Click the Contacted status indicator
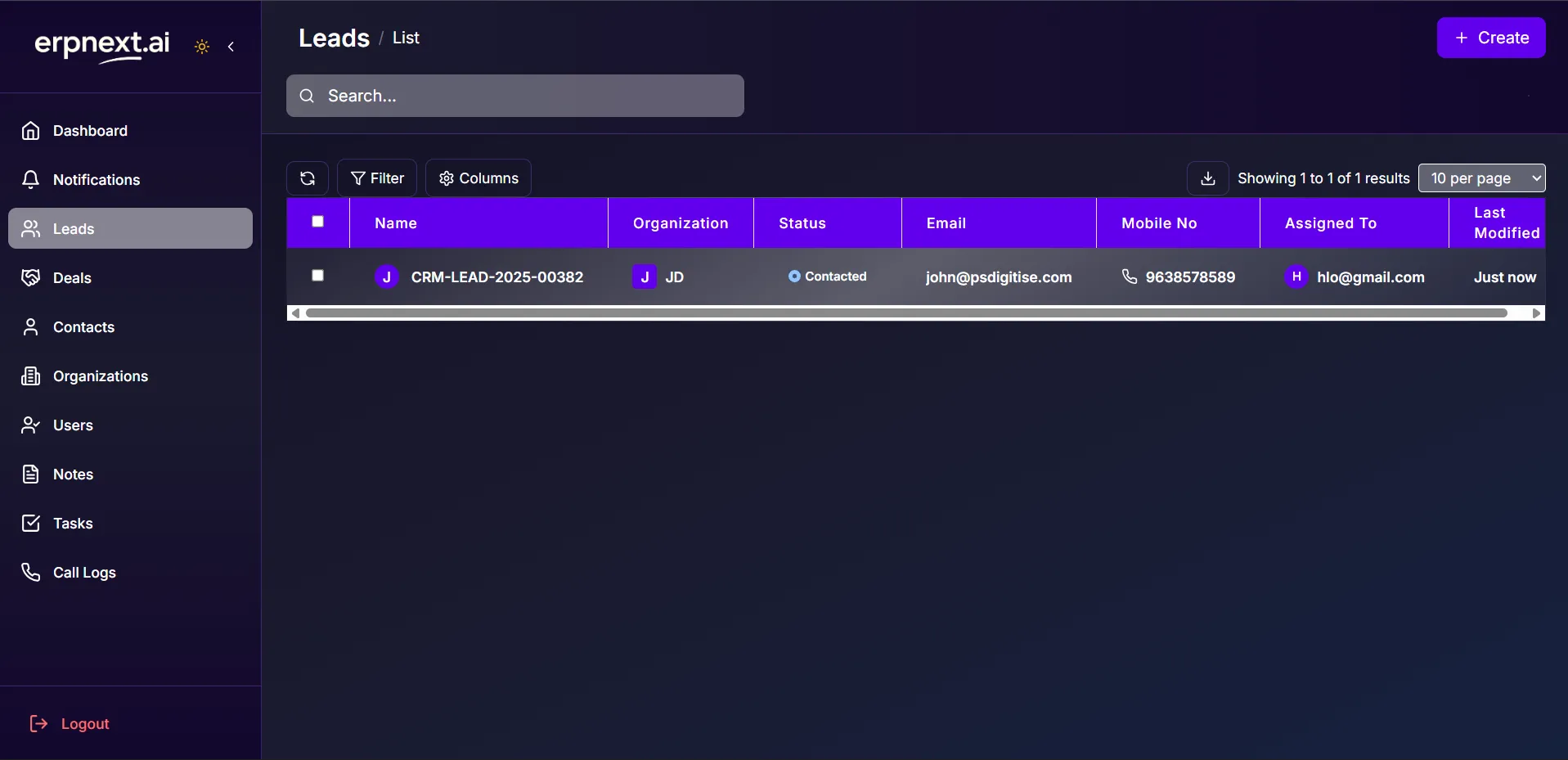The height and width of the screenshot is (760, 1568). pos(827,277)
